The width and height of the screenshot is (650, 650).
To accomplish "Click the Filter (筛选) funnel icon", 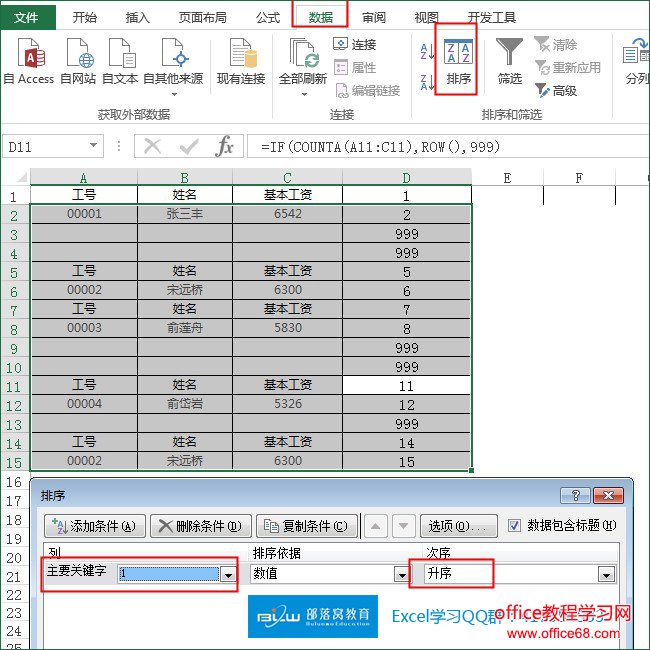I will pyautogui.click(x=509, y=61).
